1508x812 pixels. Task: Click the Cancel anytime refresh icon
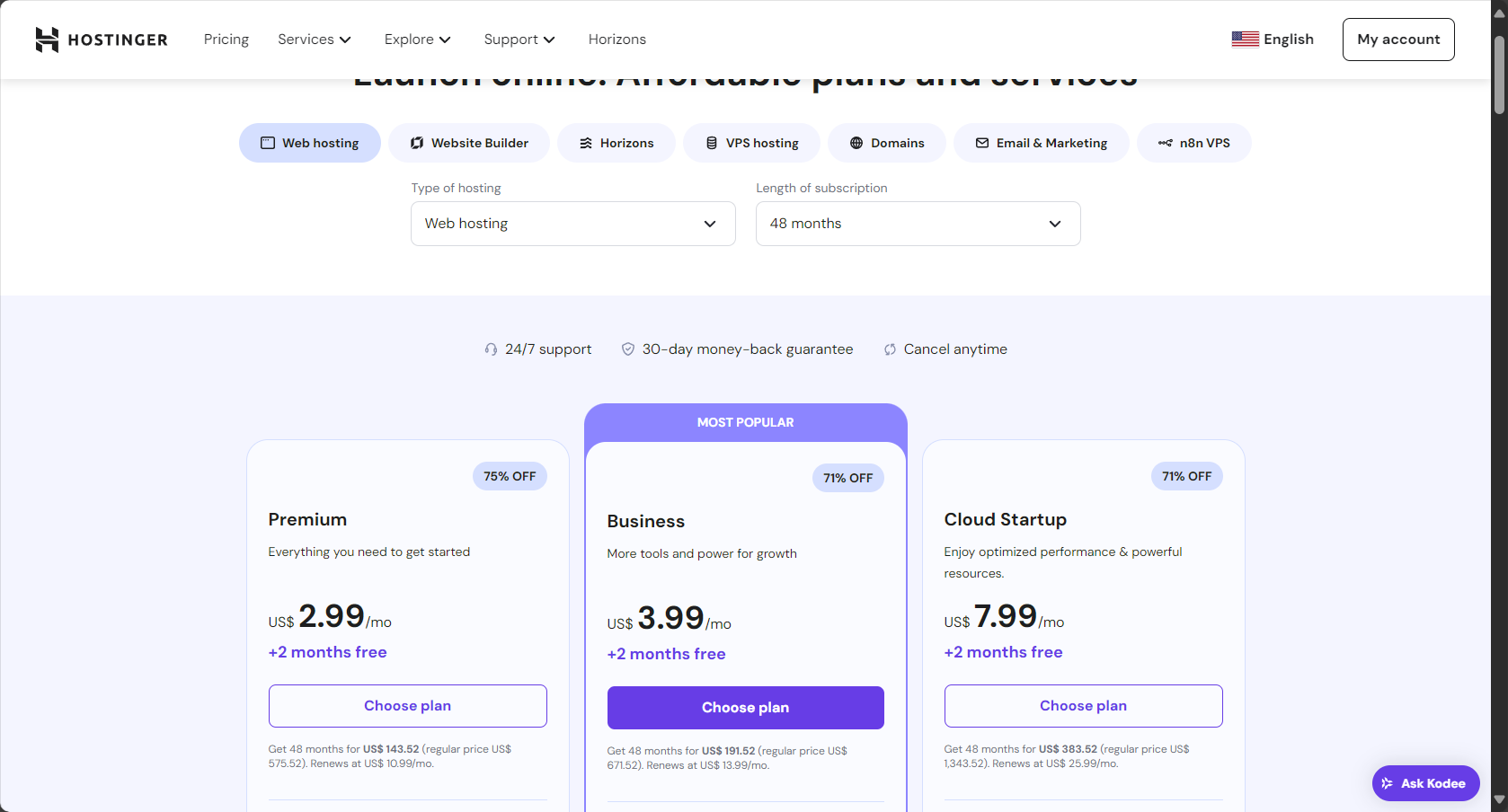pyautogui.click(x=890, y=349)
